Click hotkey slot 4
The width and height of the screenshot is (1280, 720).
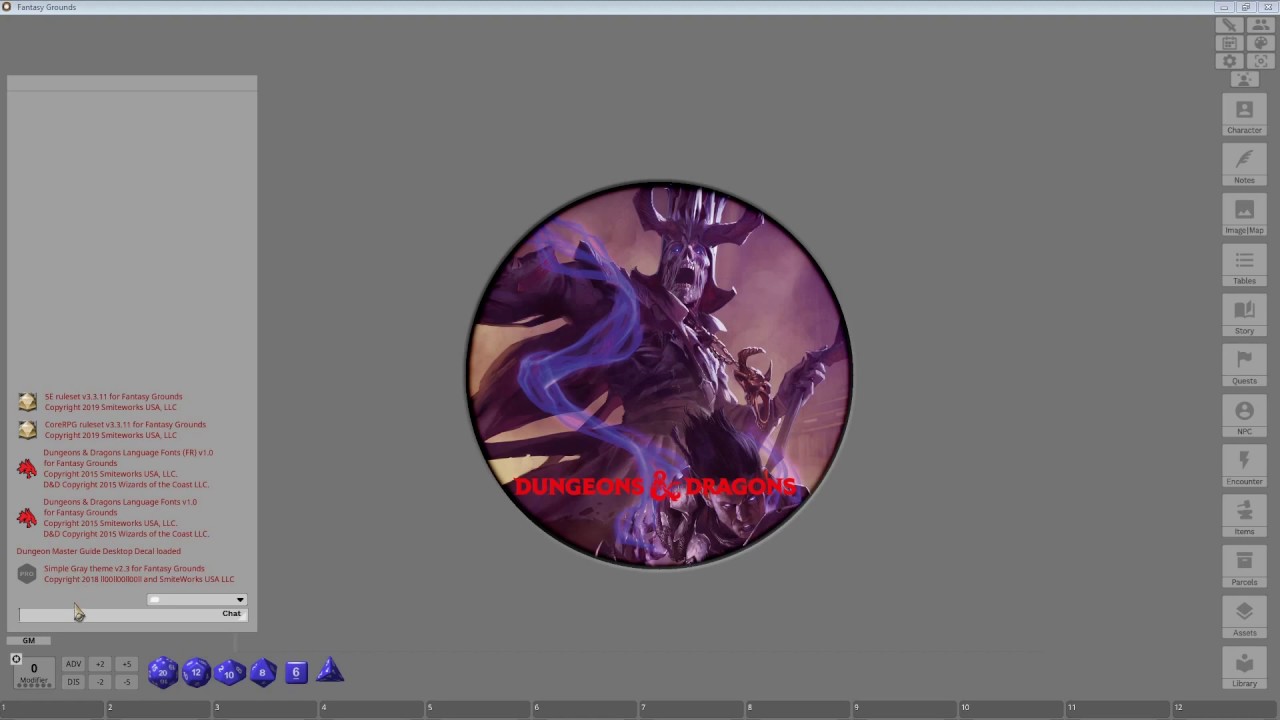(x=373, y=708)
